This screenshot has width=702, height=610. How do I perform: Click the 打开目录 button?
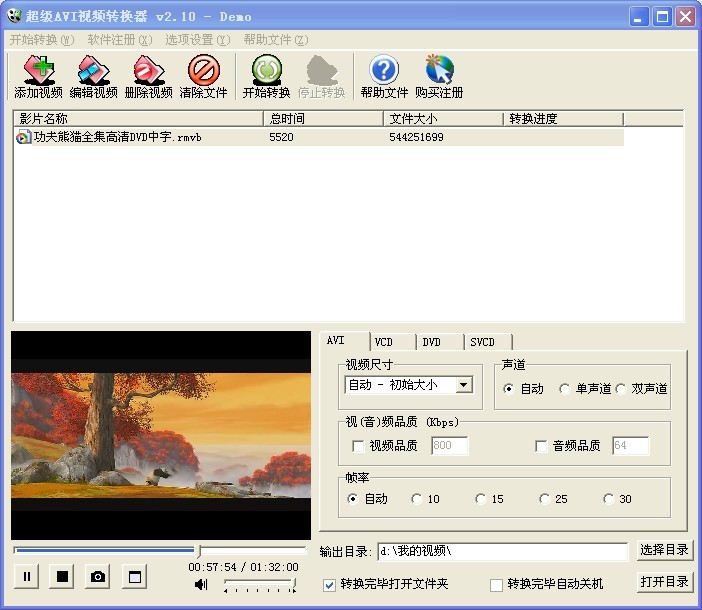click(664, 582)
